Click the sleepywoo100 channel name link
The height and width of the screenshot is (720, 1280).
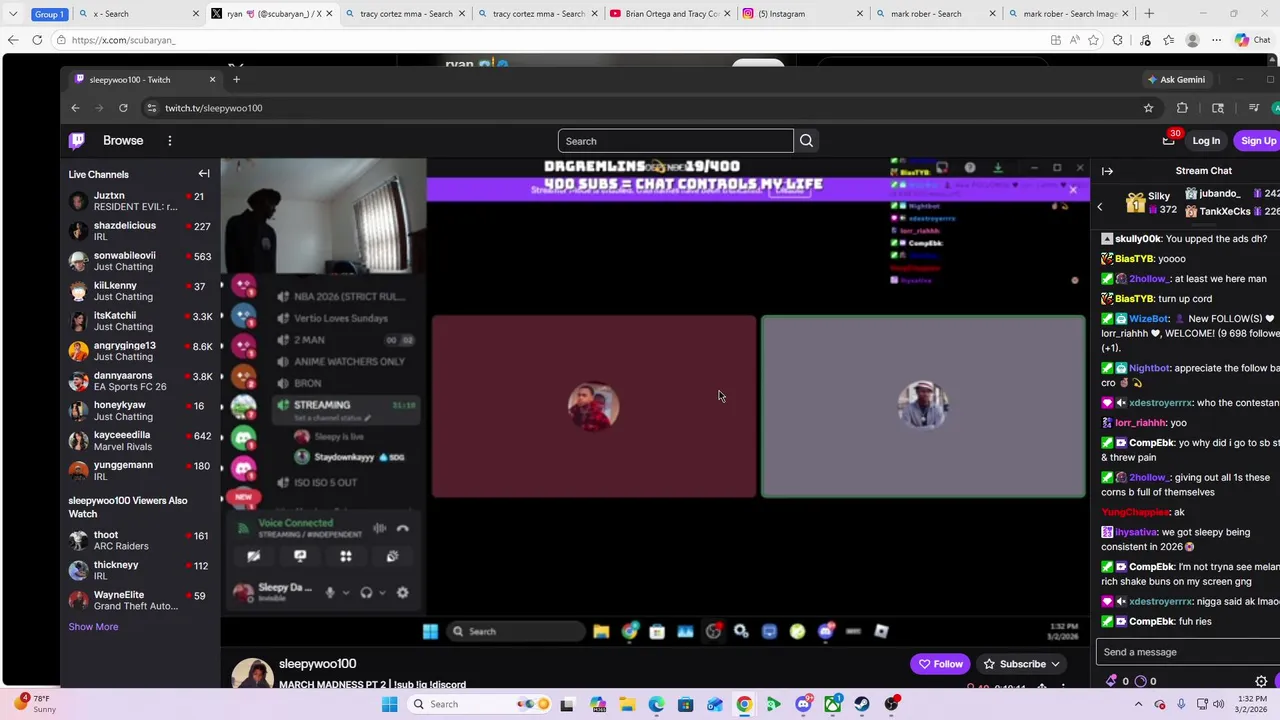click(317, 664)
